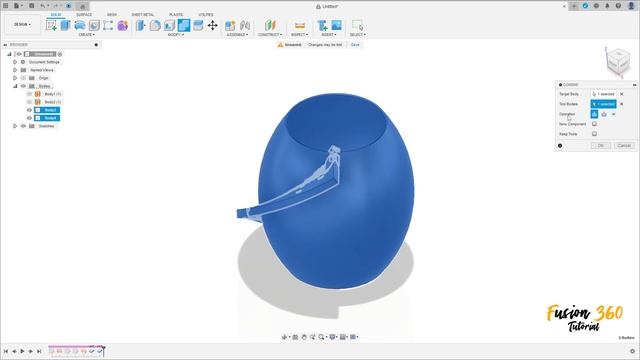Select the Hole tool
Viewport: 640px width, 360px height.
point(94,25)
